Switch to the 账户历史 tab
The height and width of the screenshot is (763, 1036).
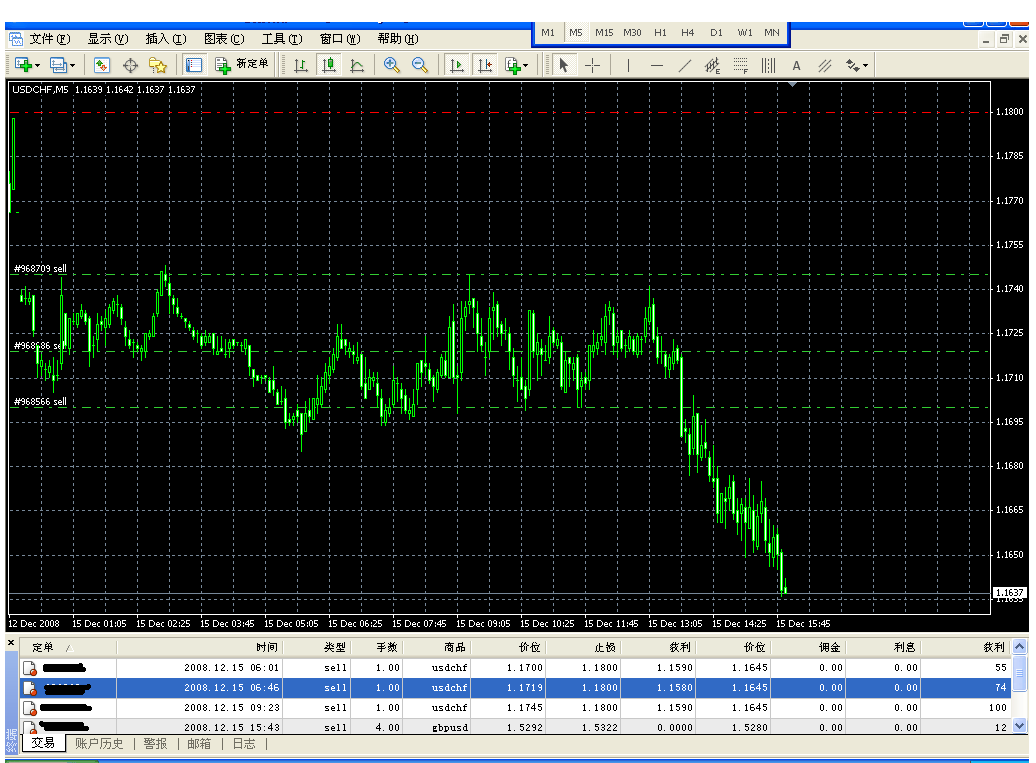click(x=99, y=744)
